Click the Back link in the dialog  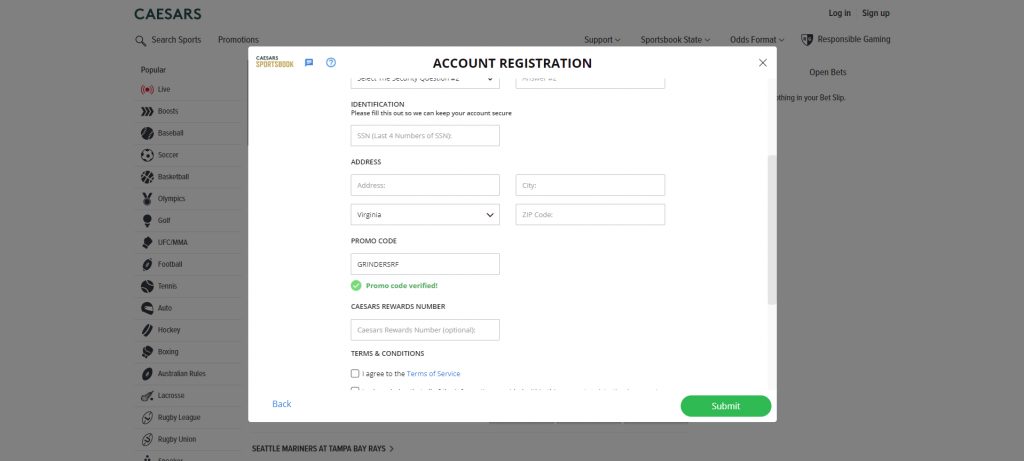coord(281,404)
